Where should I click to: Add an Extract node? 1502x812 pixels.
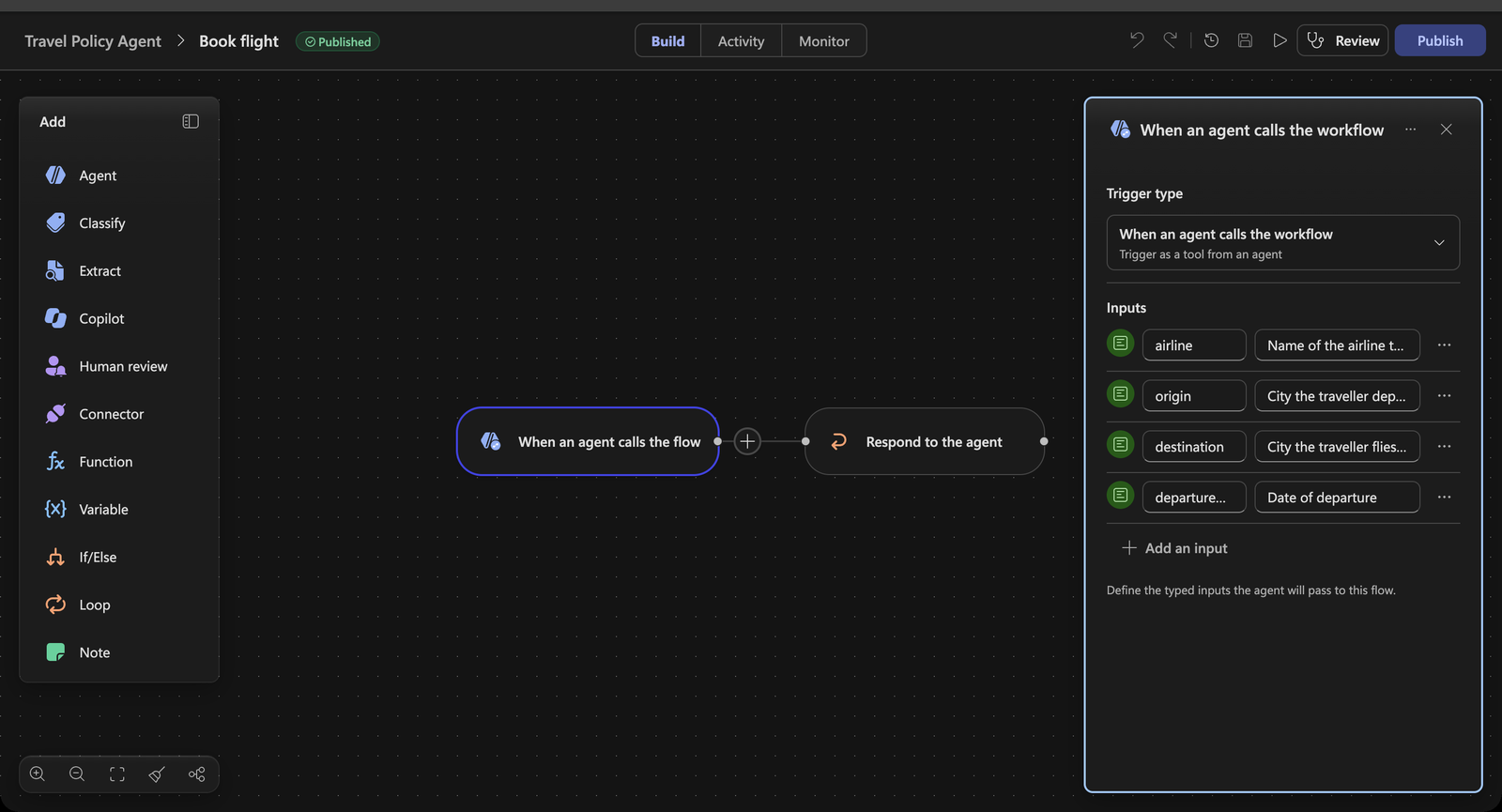100,271
